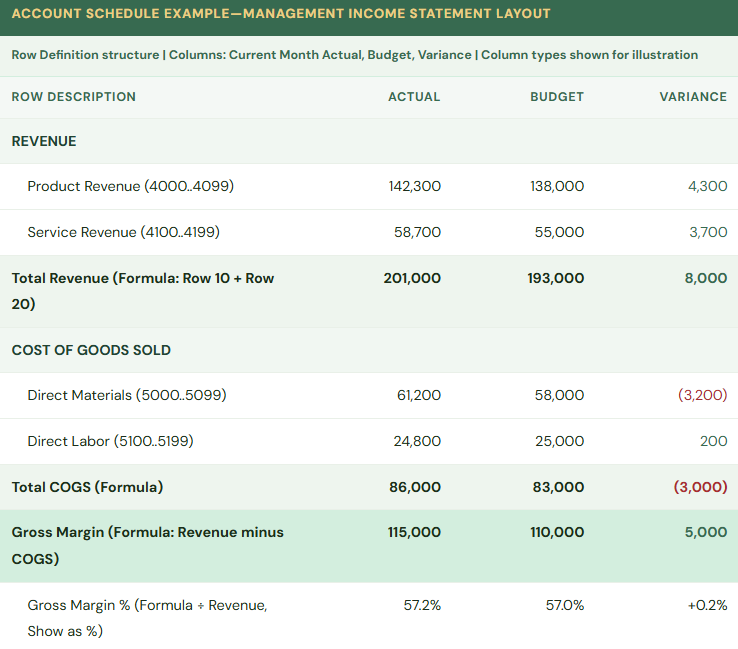Viewport: 738px width, 649px height.
Task: Click the Product Revenue actual value 142,300
Action: (x=414, y=186)
